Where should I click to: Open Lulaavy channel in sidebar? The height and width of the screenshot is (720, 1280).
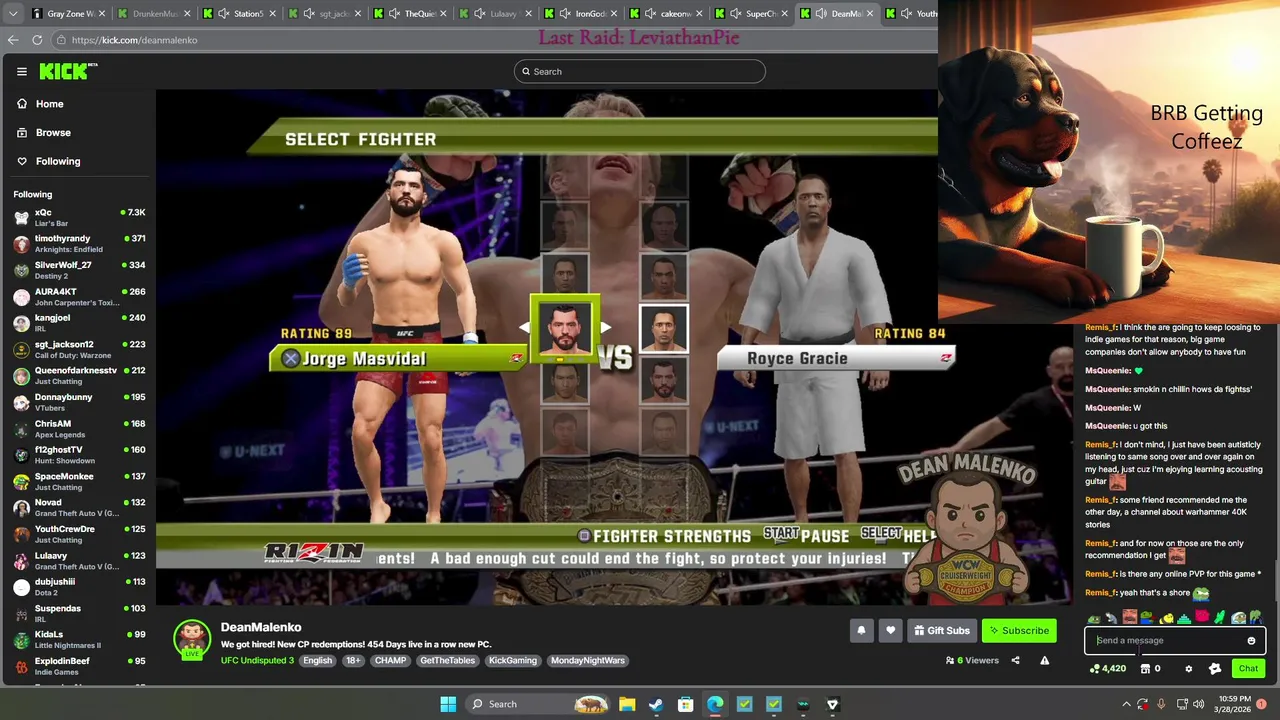point(78,560)
